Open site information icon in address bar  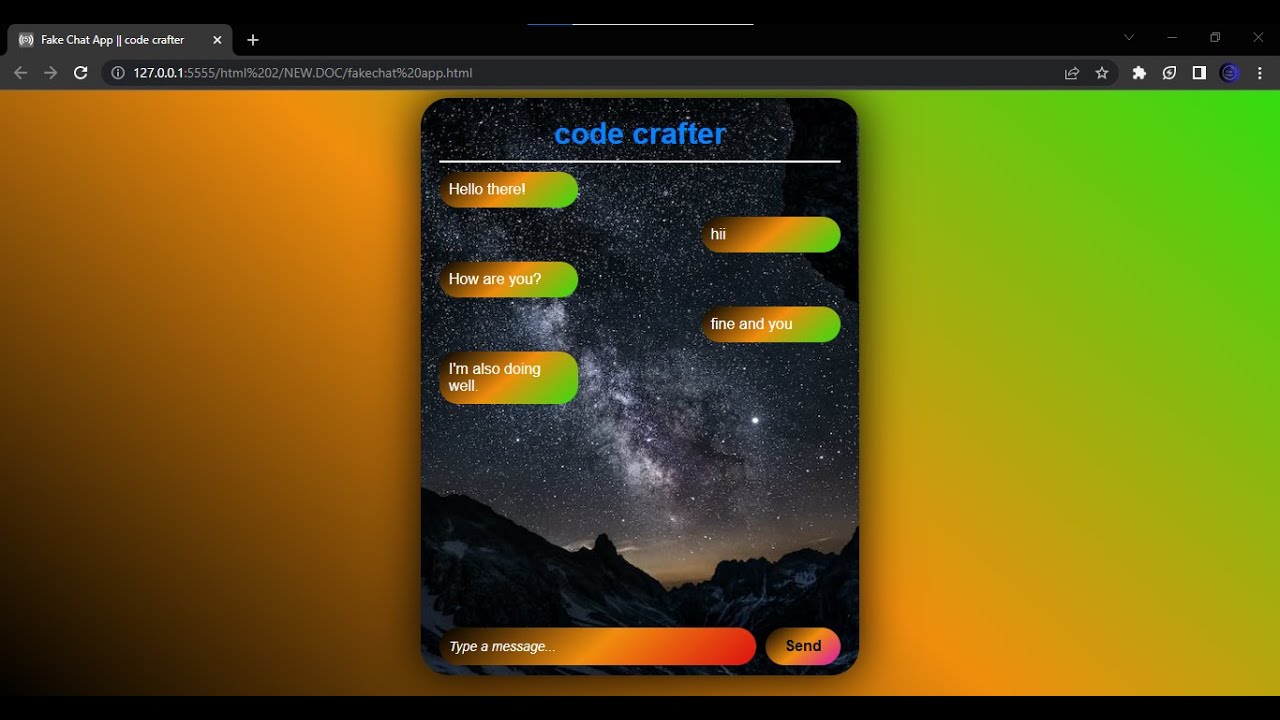117,73
